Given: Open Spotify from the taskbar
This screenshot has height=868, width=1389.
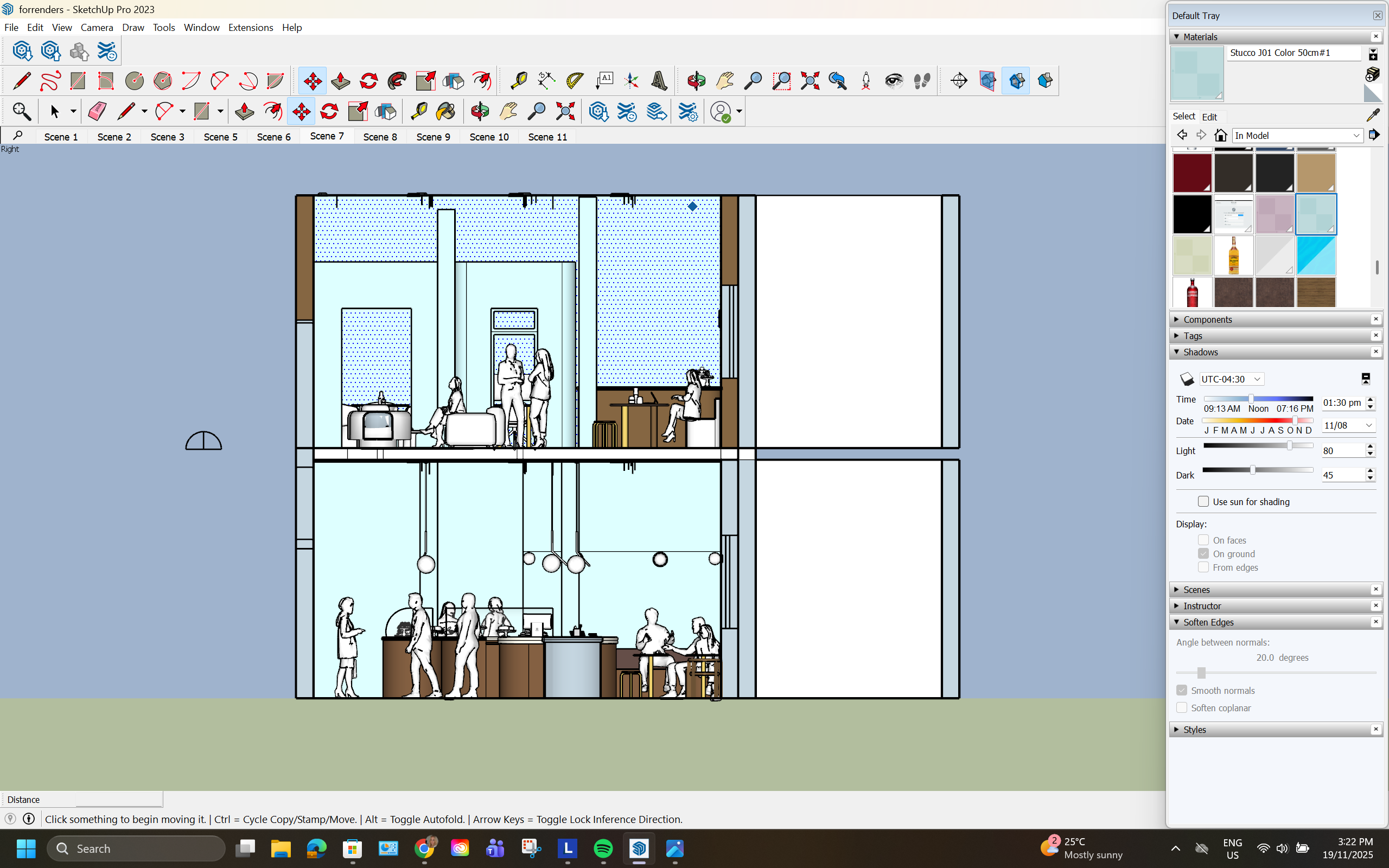Looking at the screenshot, I should click(603, 848).
